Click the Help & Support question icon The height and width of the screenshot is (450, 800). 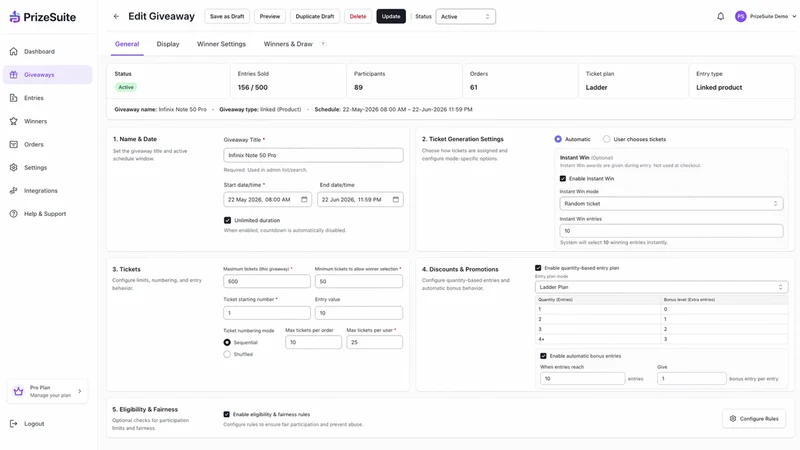14,214
